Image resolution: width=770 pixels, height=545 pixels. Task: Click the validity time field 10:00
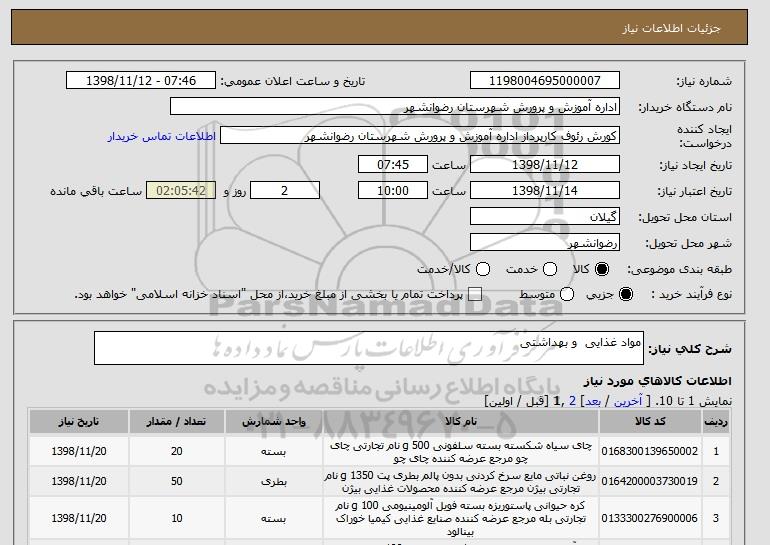[x=393, y=190]
